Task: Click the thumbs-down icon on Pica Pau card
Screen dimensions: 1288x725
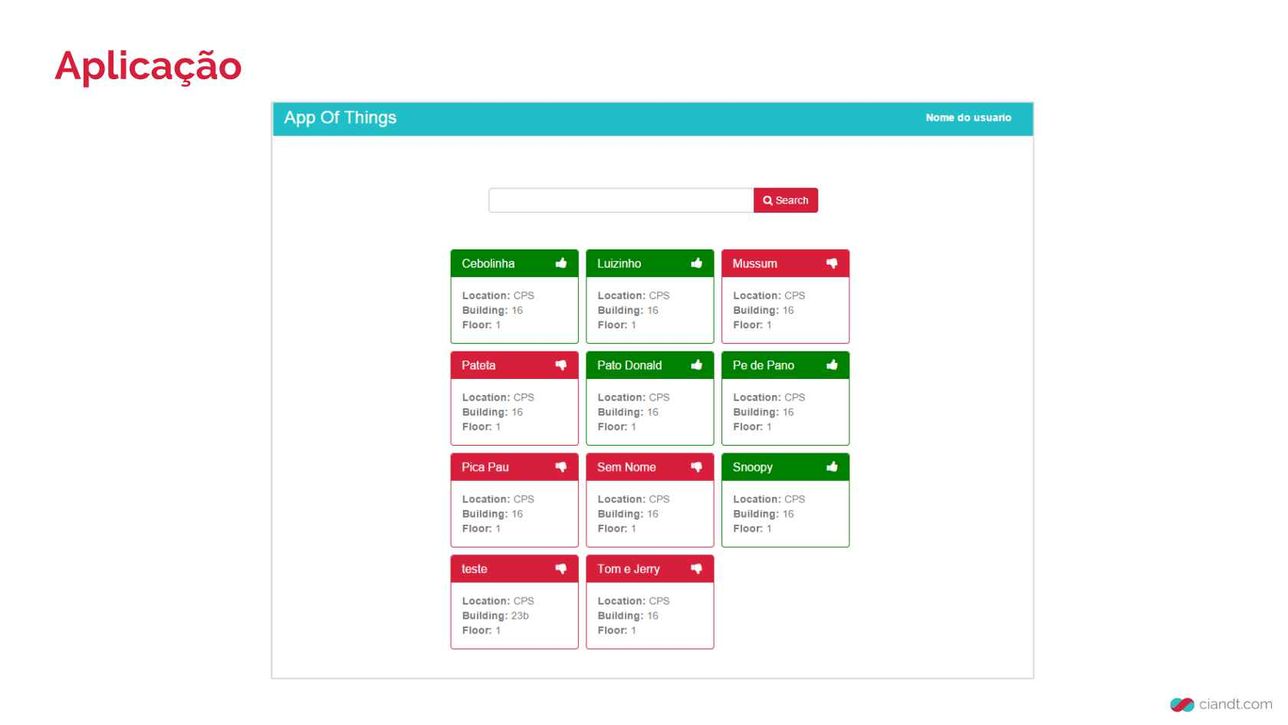Action: 561,468
